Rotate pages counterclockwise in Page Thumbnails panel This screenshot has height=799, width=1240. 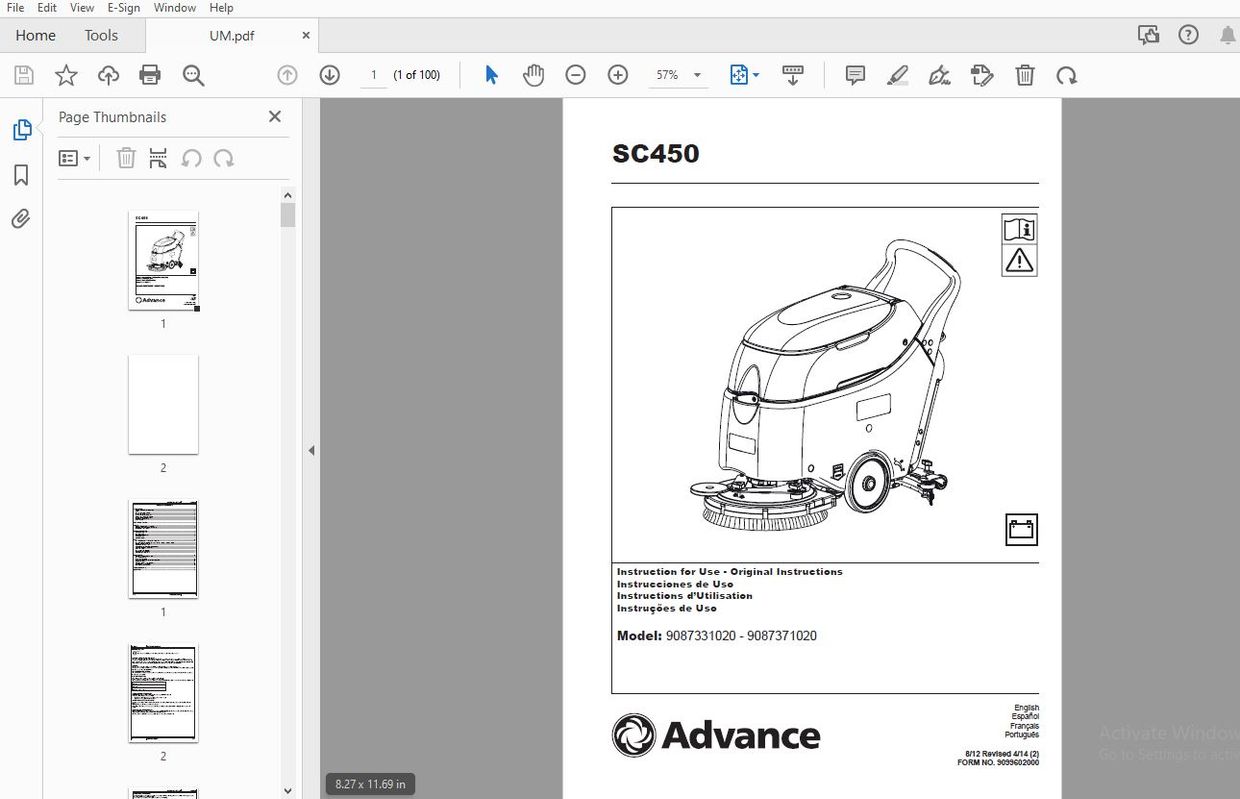click(190, 158)
